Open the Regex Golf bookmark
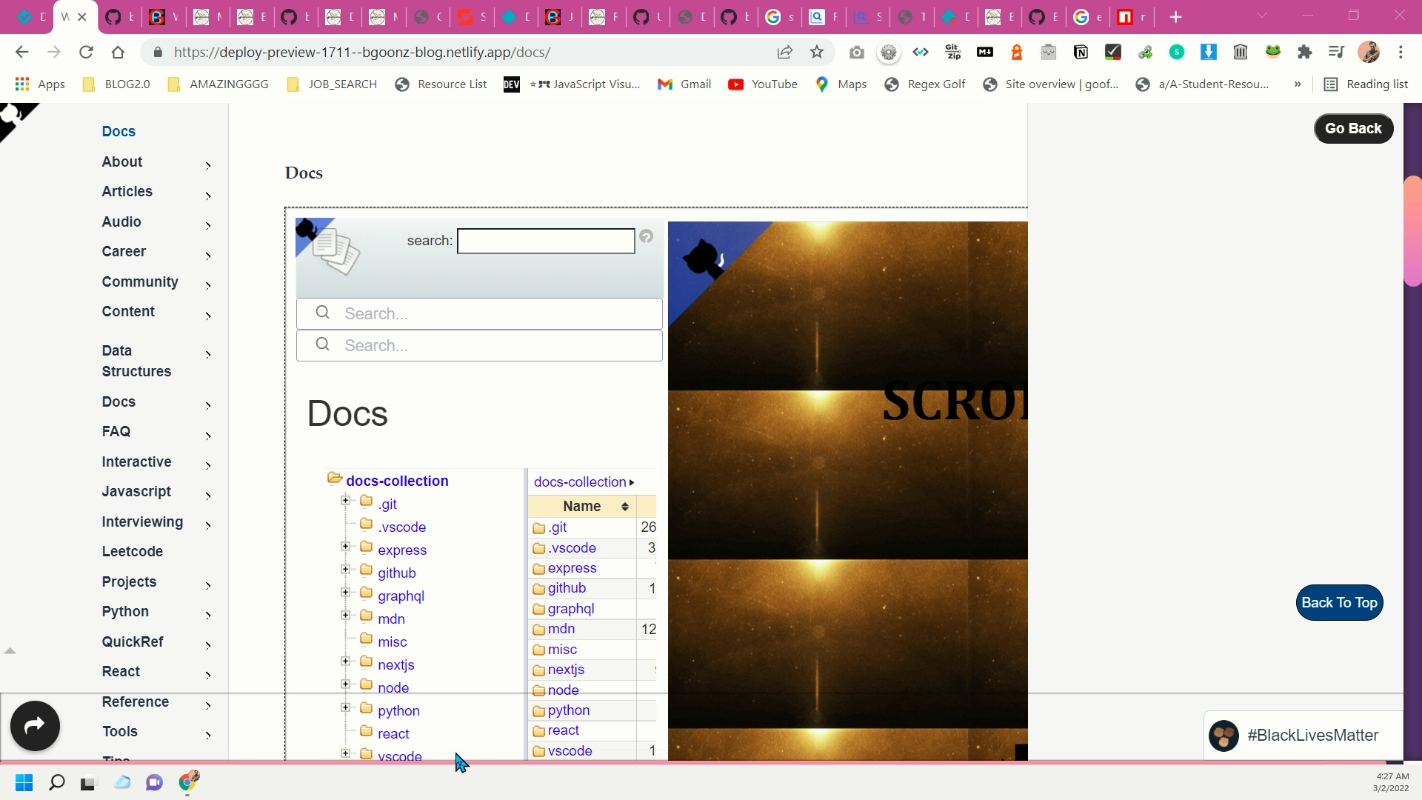Viewport: 1422px width, 800px height. (x=925, y=84)
